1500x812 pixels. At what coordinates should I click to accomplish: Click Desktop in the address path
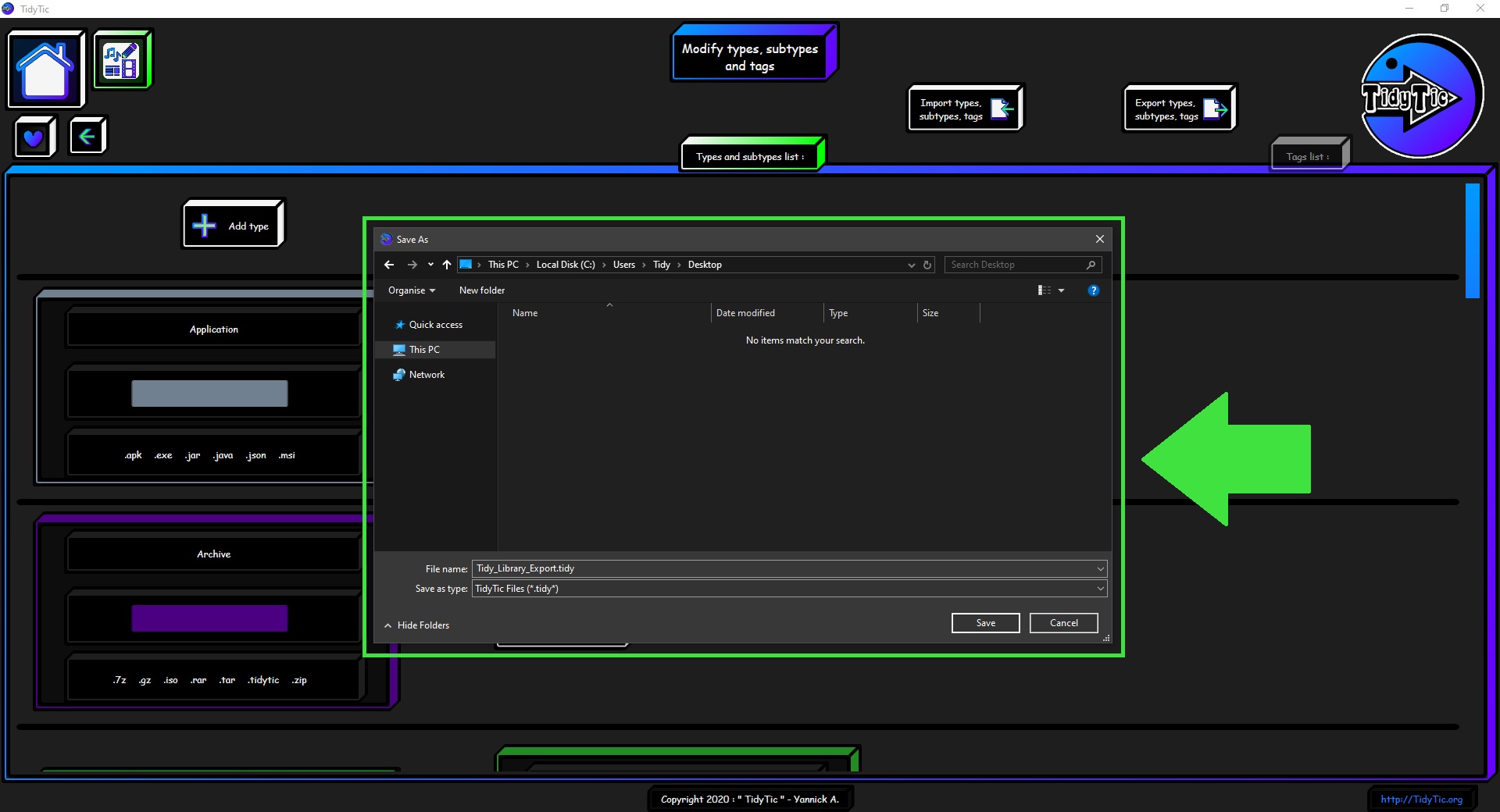coord(705,265)
